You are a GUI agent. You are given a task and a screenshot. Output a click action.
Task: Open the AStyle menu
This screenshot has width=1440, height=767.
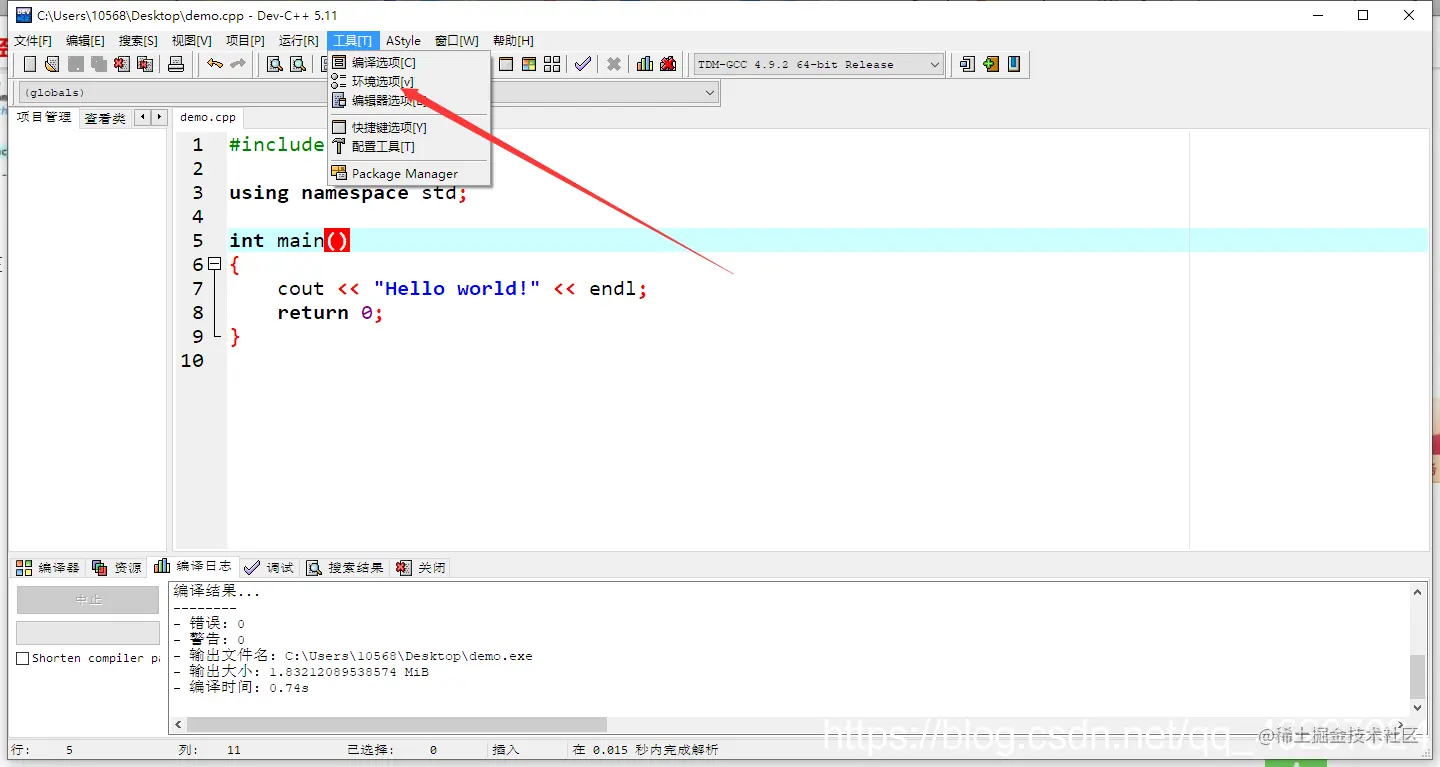point(404,41)
